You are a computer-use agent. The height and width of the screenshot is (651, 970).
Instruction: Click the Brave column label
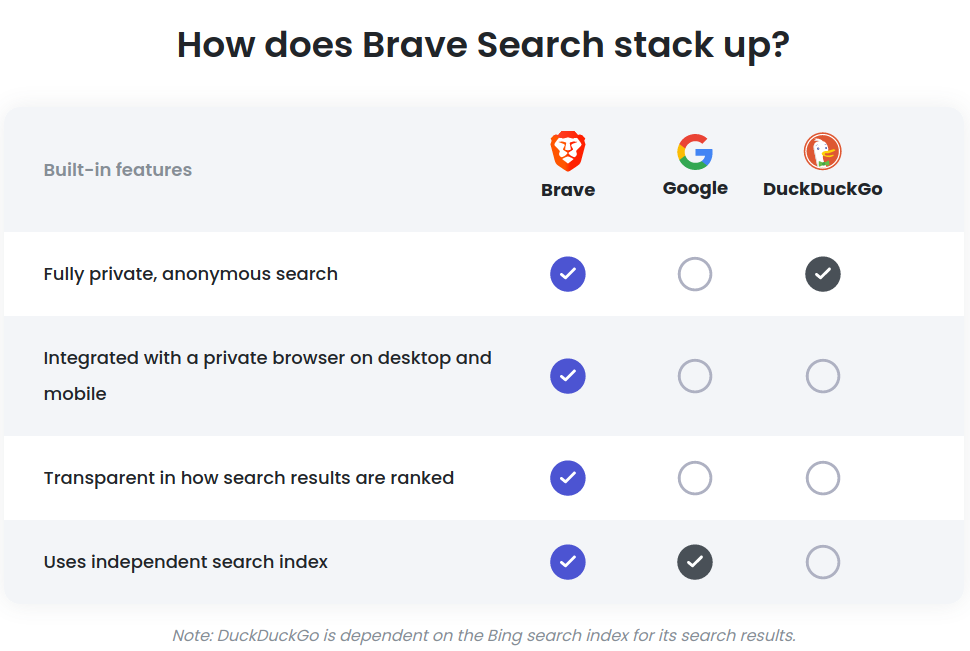568,189
